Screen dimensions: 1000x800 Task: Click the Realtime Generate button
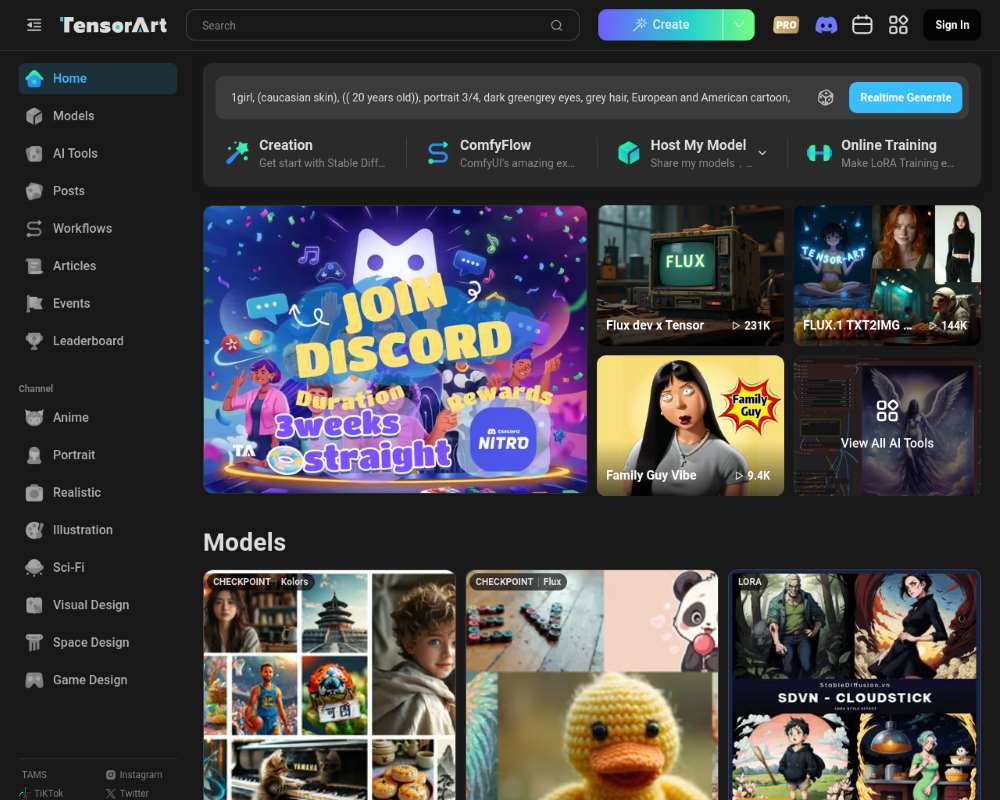[905, 98]
